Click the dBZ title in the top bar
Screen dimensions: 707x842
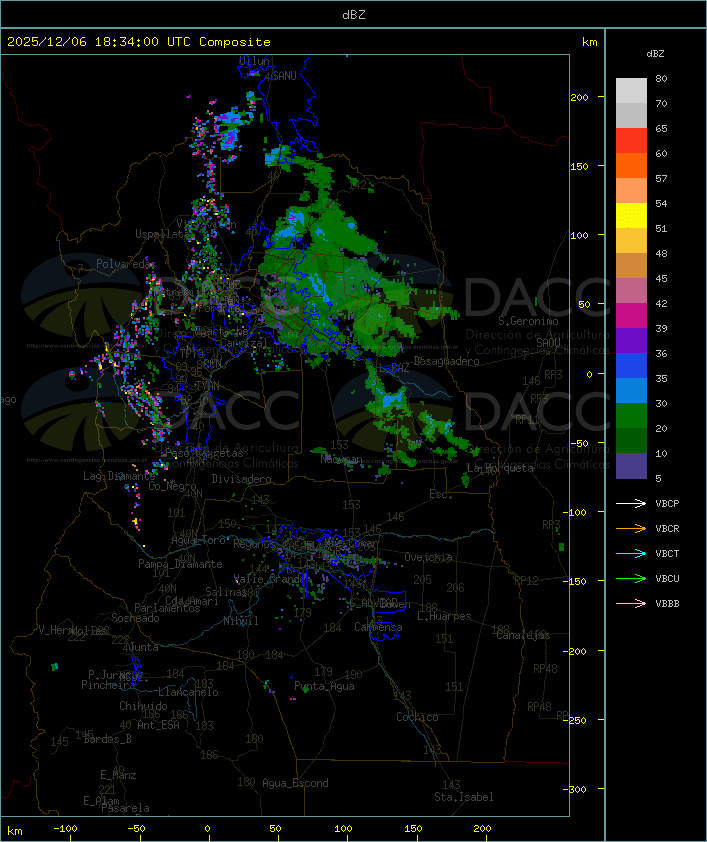tap(354, 14)
